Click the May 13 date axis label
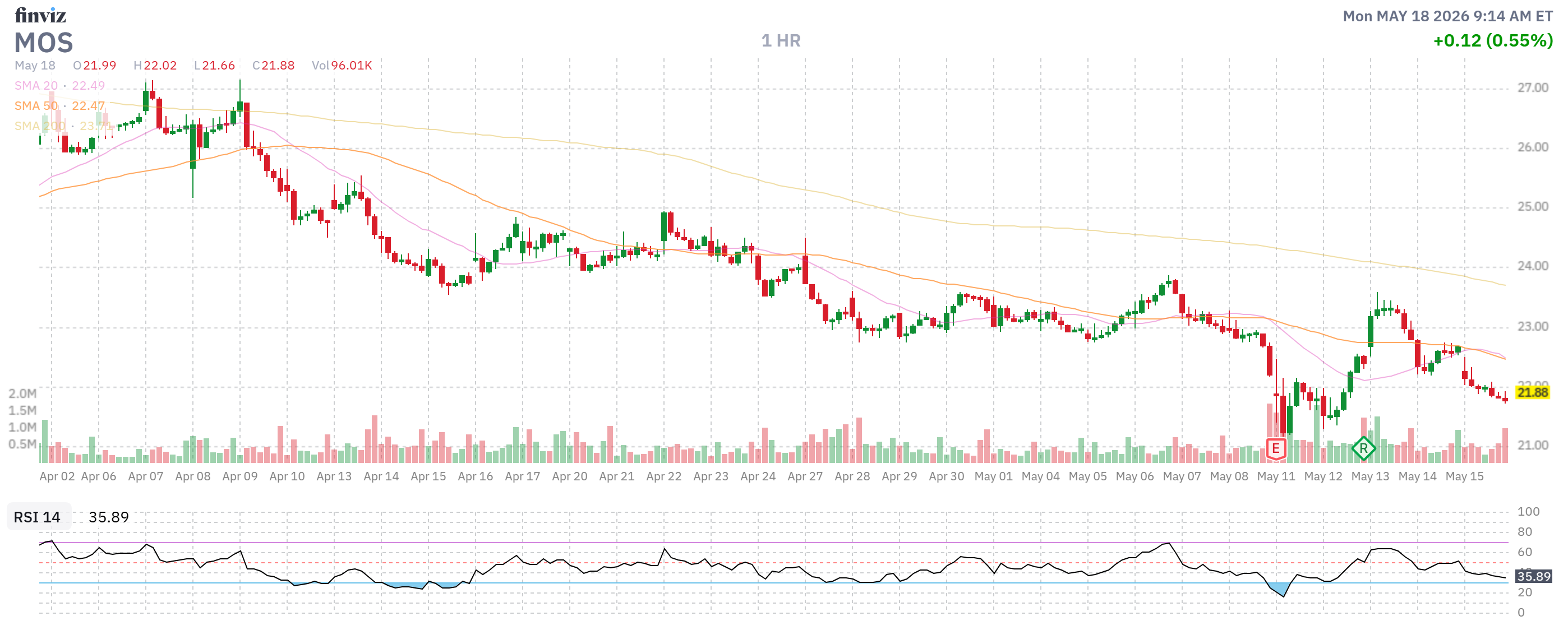This screenshot has width=1568, height=630. coord(1370,476)
